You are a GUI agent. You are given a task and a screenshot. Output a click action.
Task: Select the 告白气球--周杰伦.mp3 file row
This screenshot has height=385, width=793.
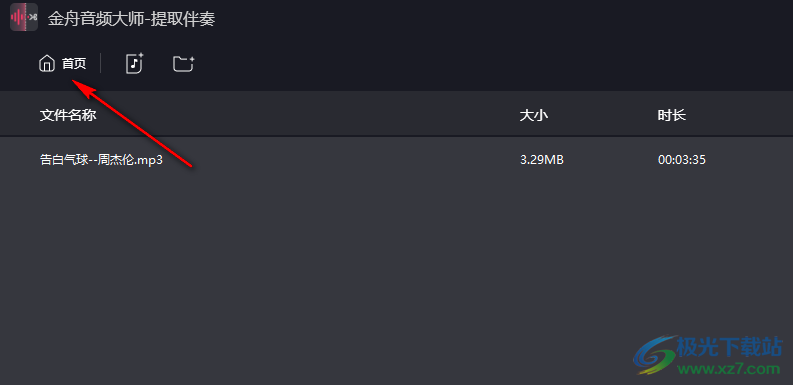(396, 160)
